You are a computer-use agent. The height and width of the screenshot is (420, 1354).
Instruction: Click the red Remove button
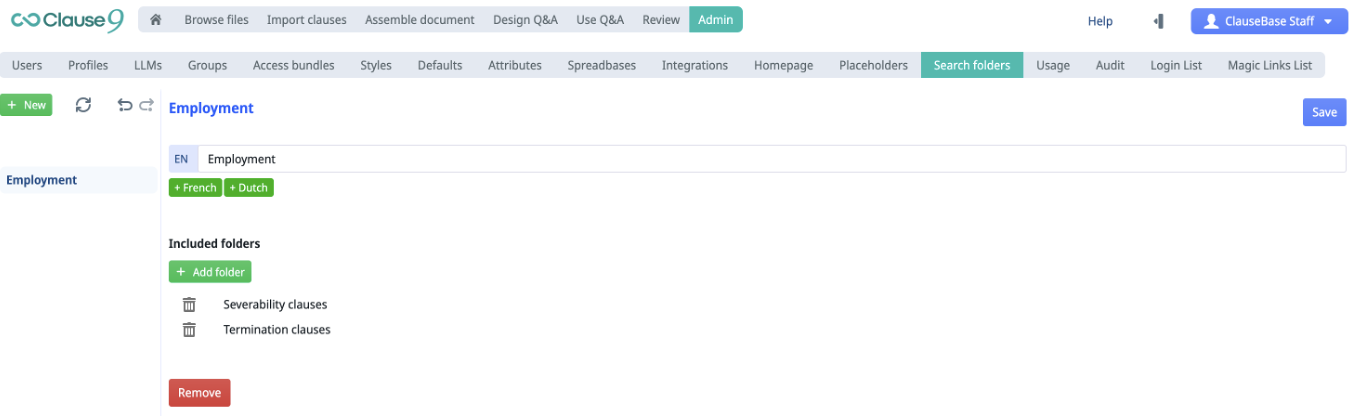(199, 393)
